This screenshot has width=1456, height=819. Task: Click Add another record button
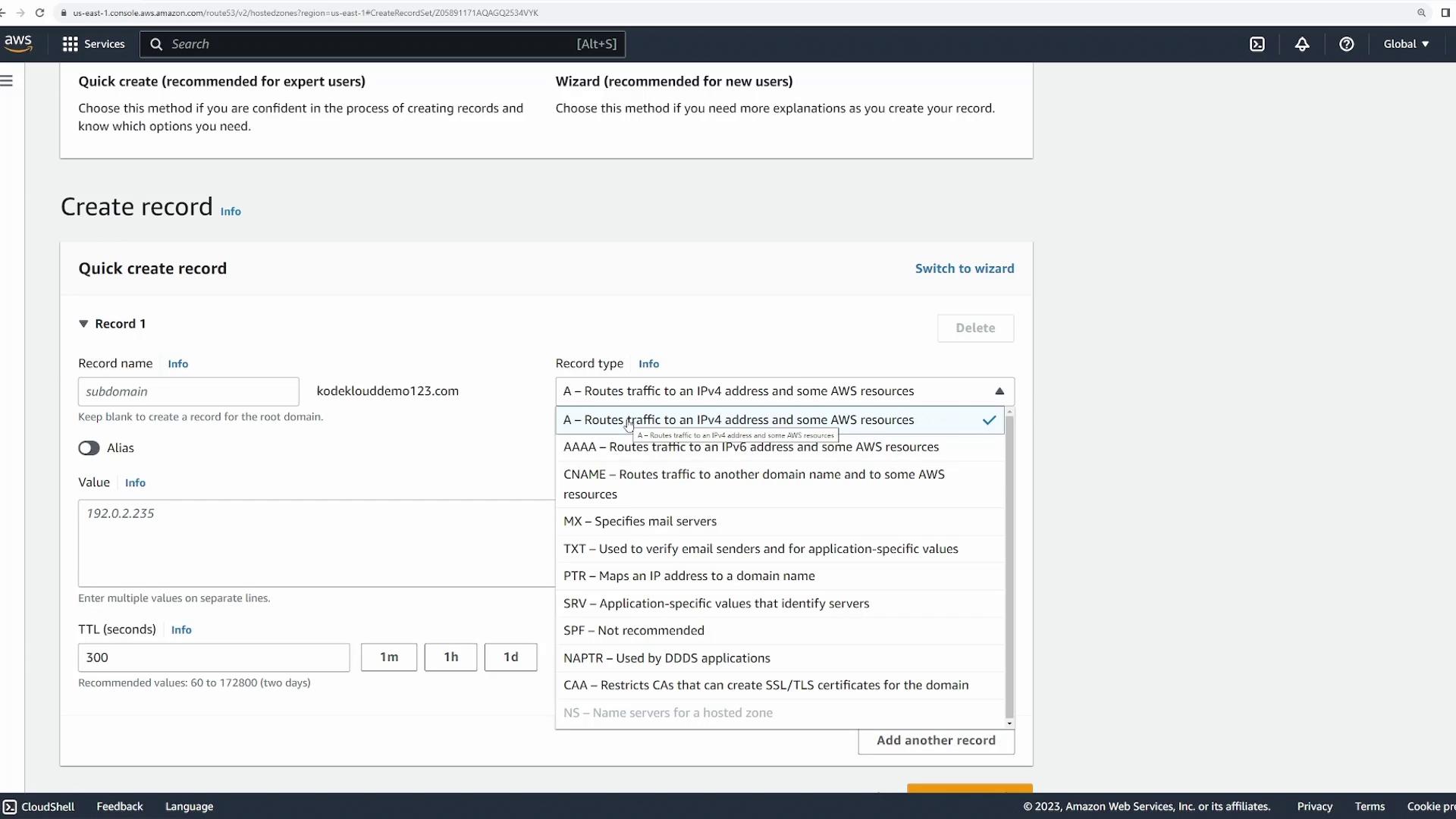(936, 741)
